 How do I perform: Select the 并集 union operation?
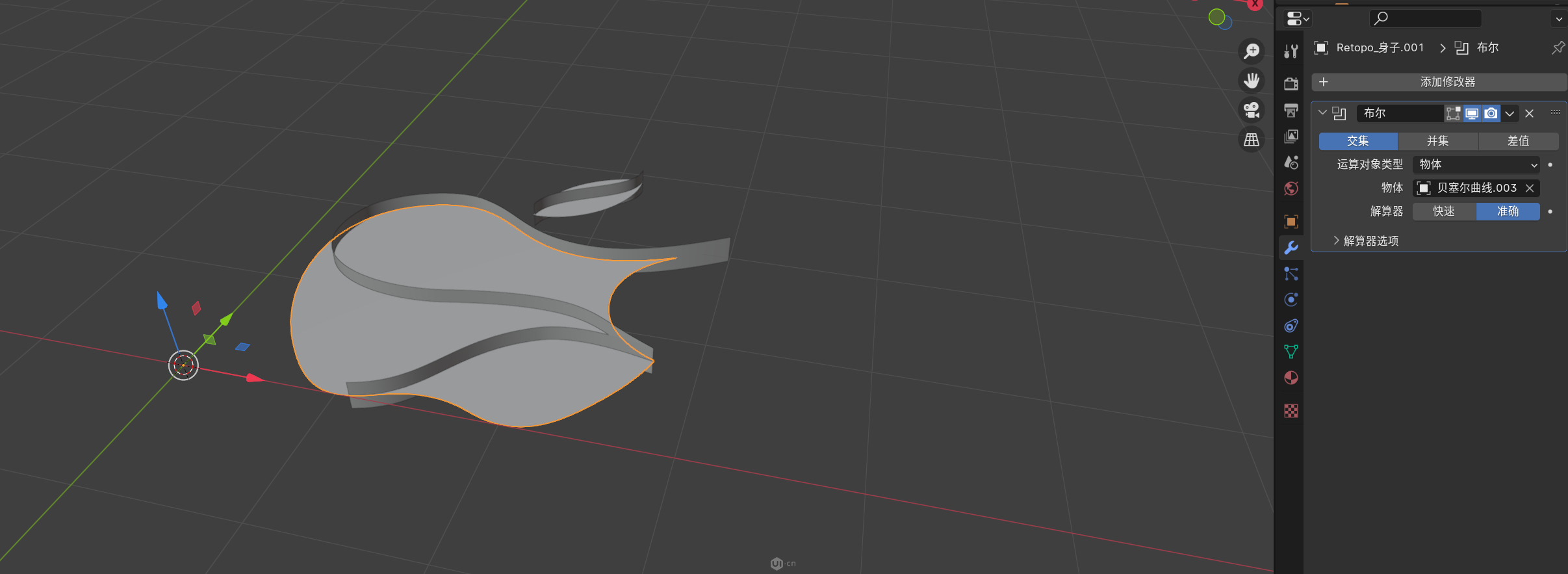[1438, 141]
